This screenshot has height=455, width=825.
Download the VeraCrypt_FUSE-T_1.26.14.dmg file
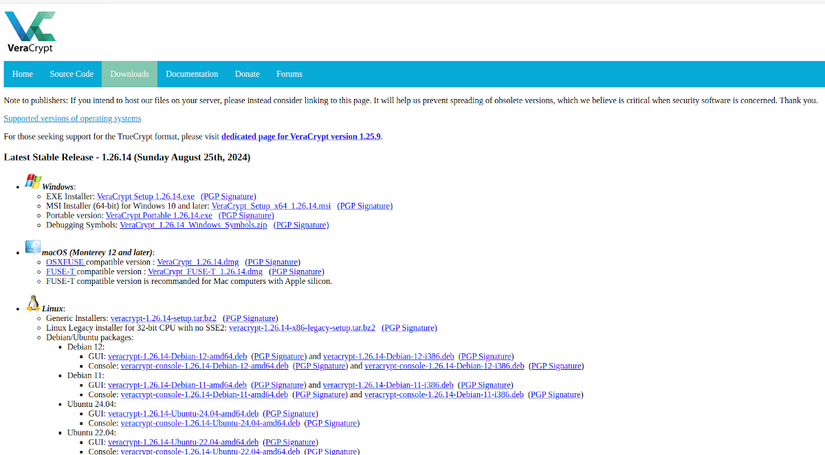click(x=205, y=271)
